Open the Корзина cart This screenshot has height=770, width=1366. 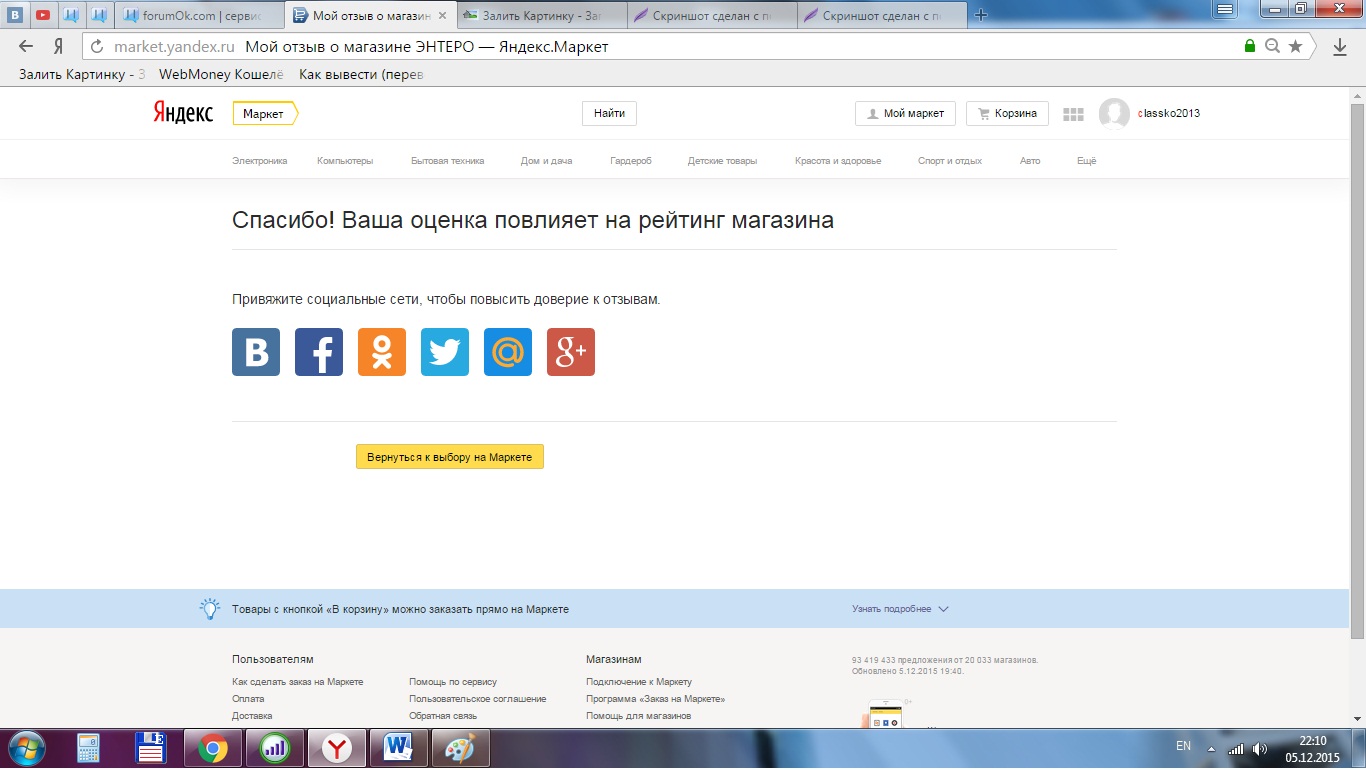pyautogui.click(x=1007, y=114)
